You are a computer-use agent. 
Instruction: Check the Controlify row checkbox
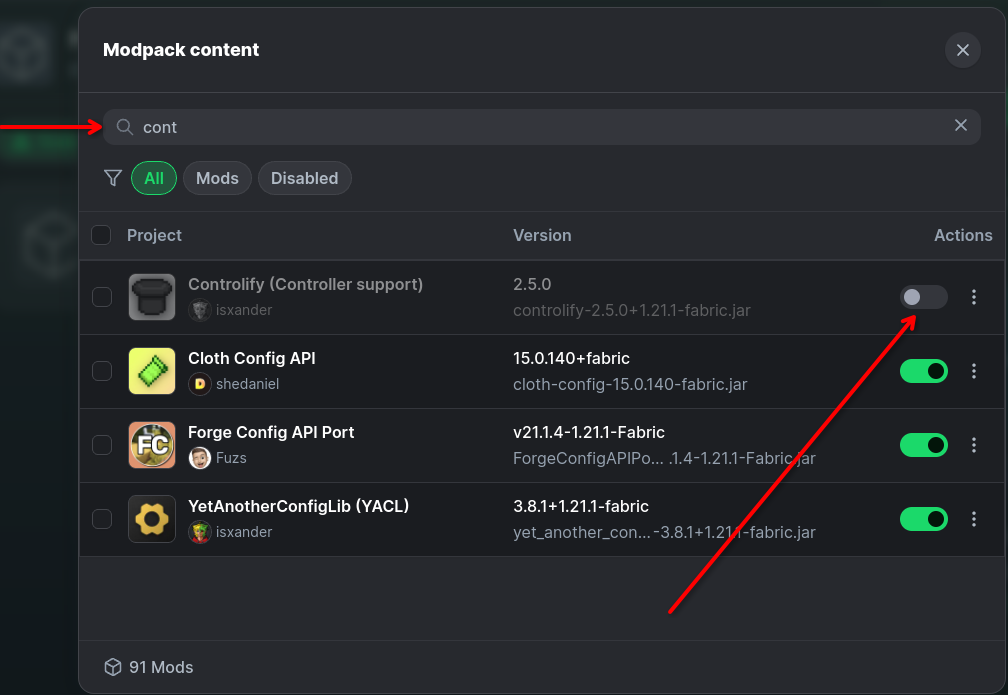click(x=102, y=297)
